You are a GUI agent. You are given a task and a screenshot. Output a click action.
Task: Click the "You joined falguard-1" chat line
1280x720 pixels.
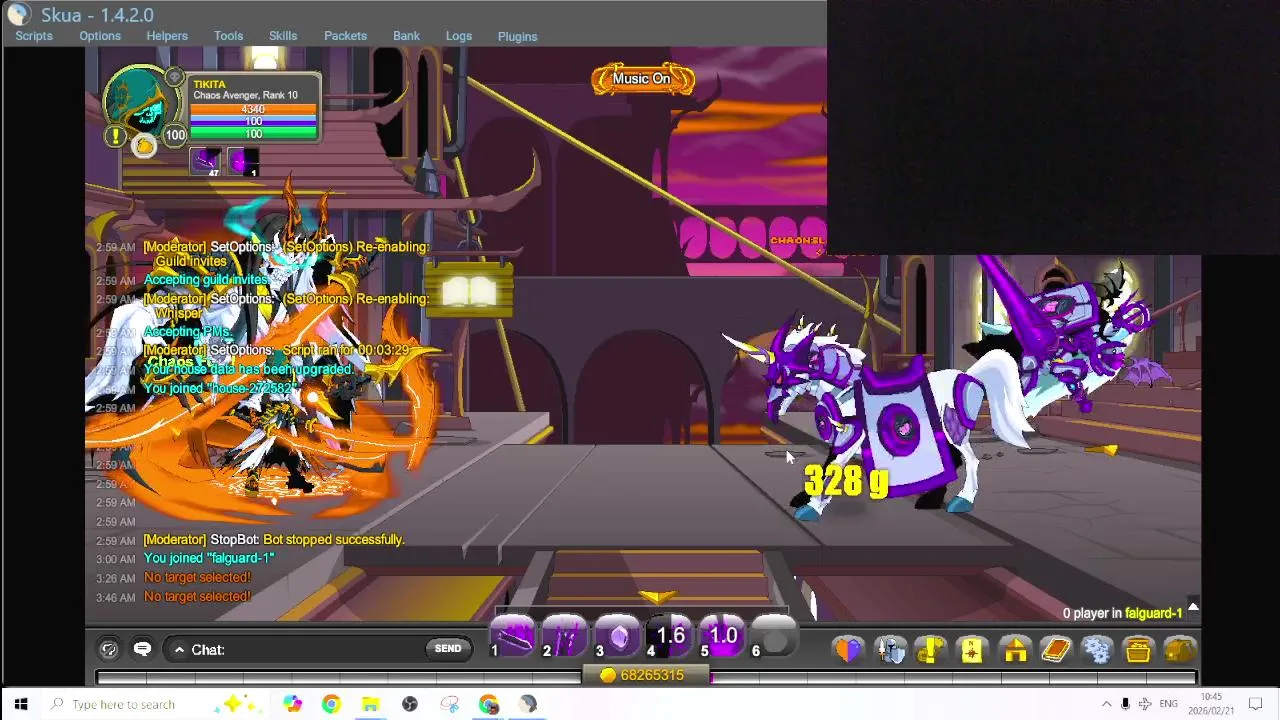coord(208,559)
